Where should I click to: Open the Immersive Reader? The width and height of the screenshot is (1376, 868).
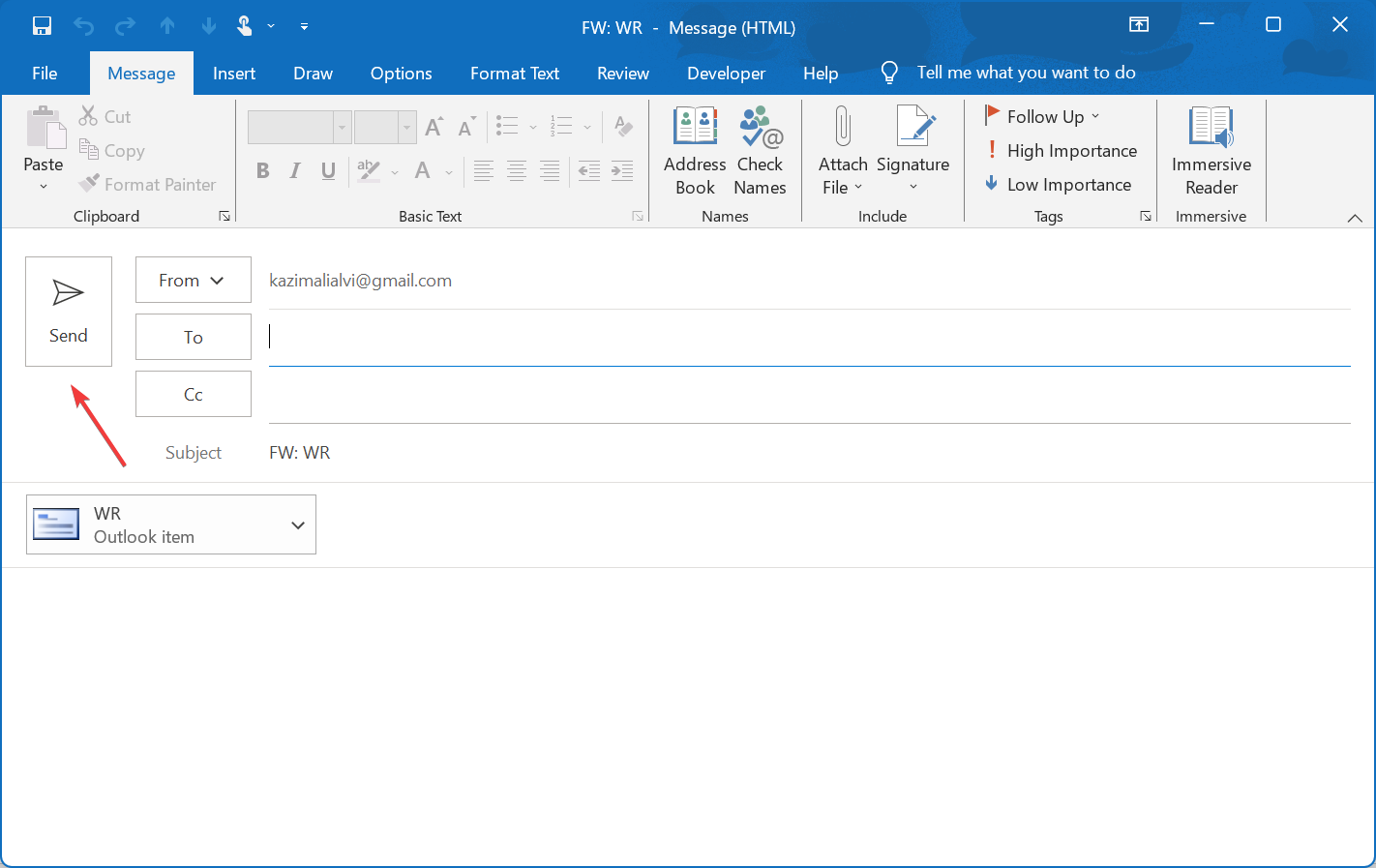point(1211,150)
